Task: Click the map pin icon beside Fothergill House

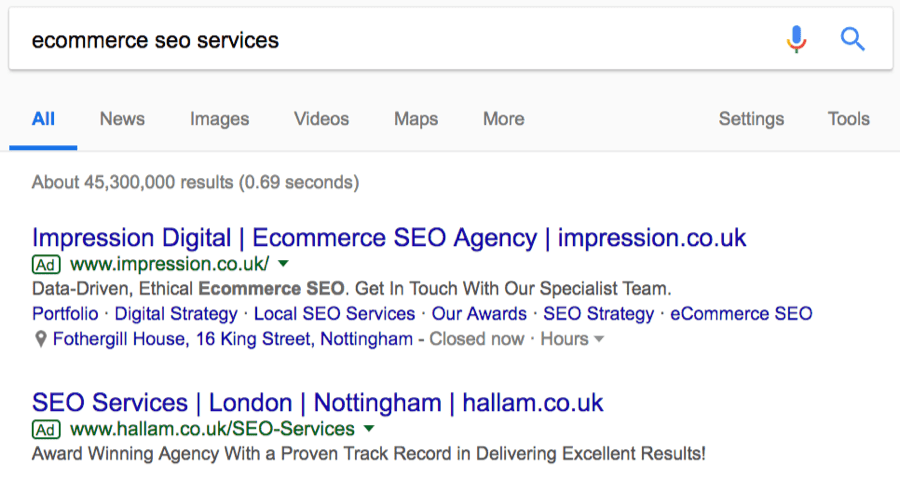Action: [40, 340]
